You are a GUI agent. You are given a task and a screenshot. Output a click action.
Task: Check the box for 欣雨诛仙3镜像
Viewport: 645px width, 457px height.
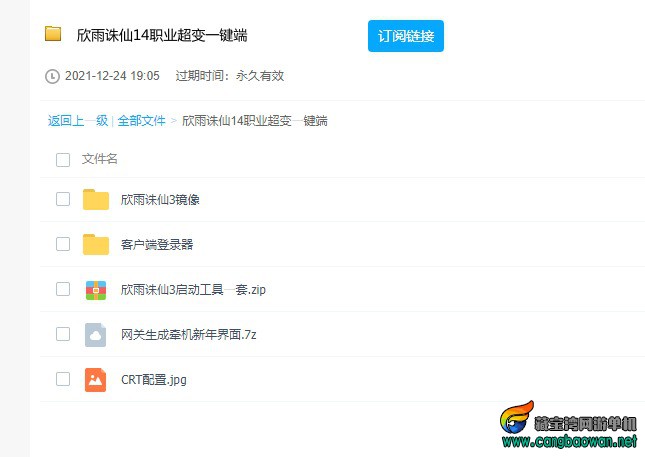63,199
